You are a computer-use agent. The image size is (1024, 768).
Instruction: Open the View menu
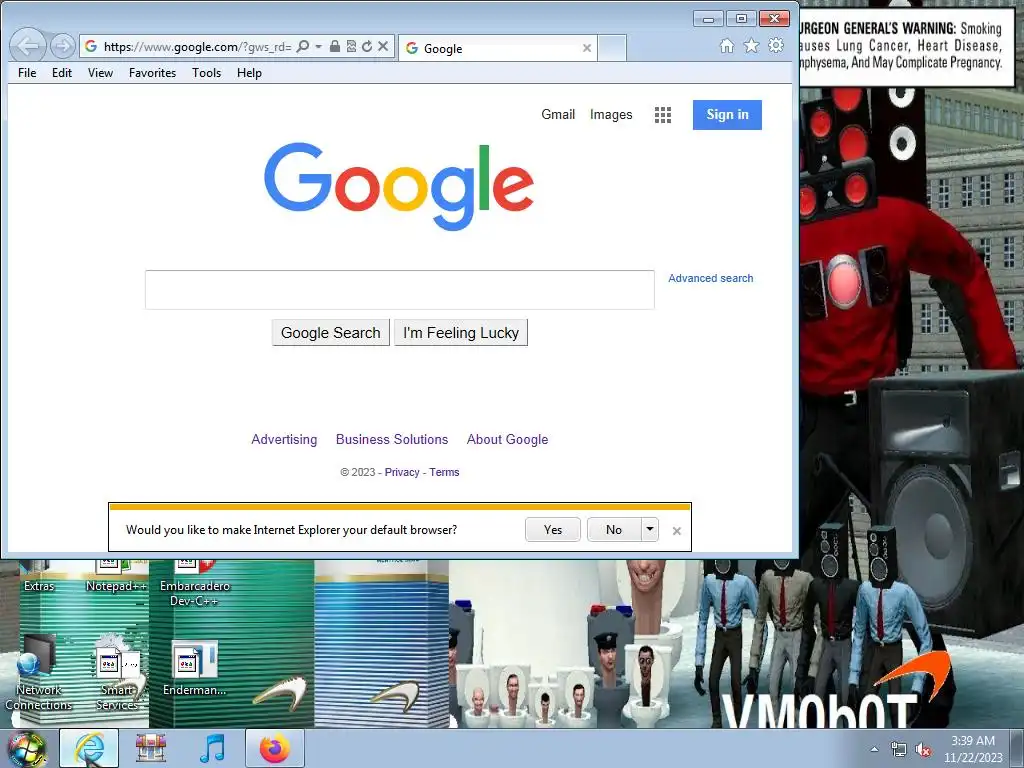pyautogui.click(x=101, y=72)
